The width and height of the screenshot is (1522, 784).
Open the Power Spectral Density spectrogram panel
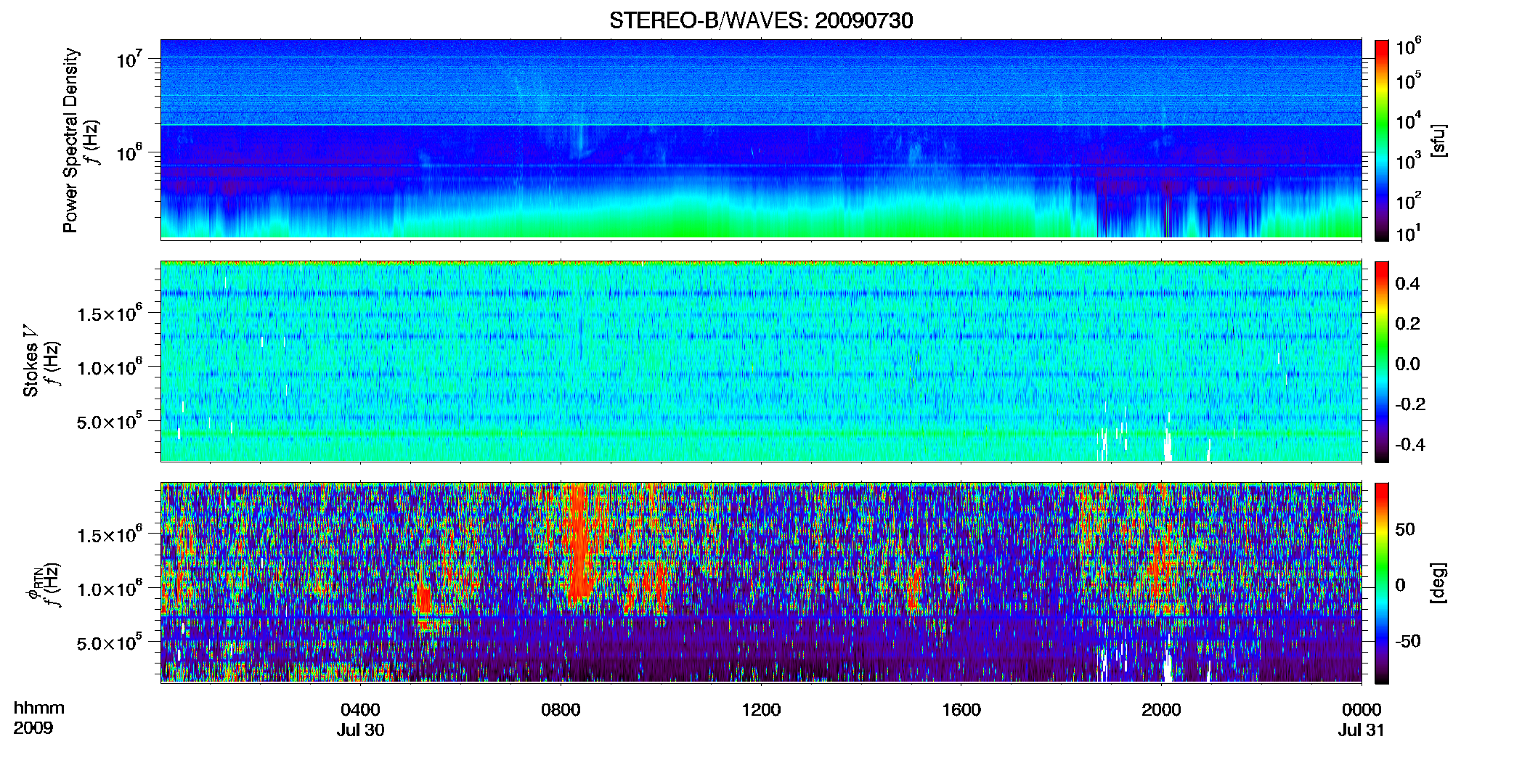coord(761,139)
